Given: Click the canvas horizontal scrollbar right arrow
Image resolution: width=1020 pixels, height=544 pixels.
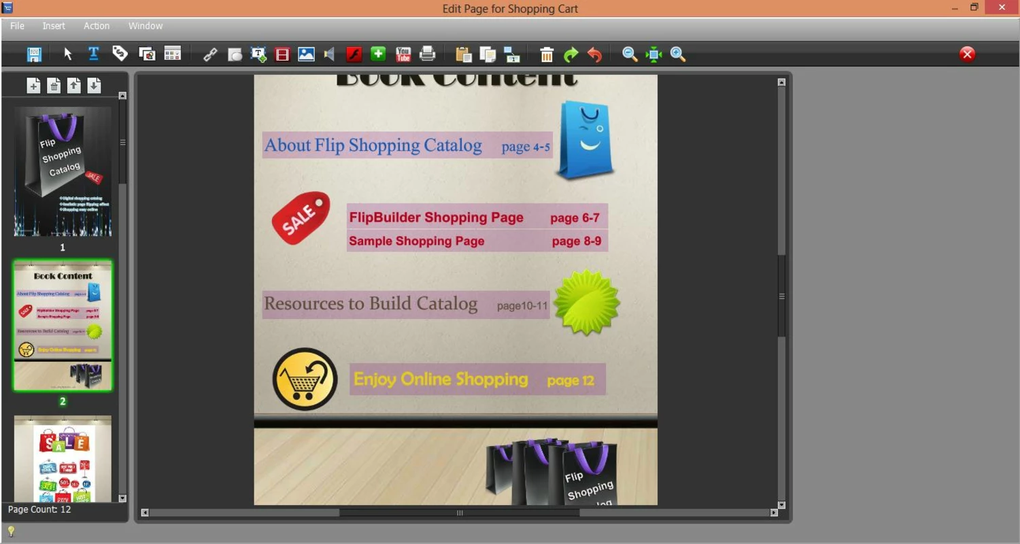Looking at the screenshot, I should pos(773,513).
